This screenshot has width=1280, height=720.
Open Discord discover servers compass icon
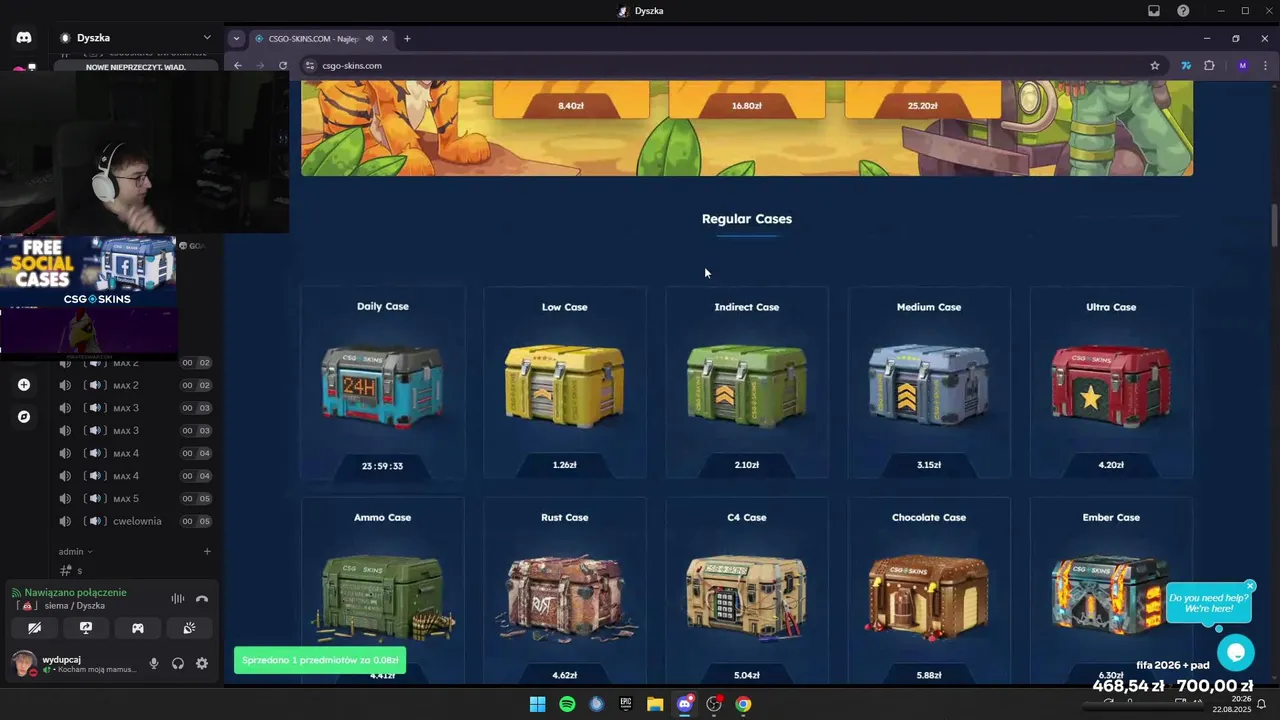[x=24, y=417]
